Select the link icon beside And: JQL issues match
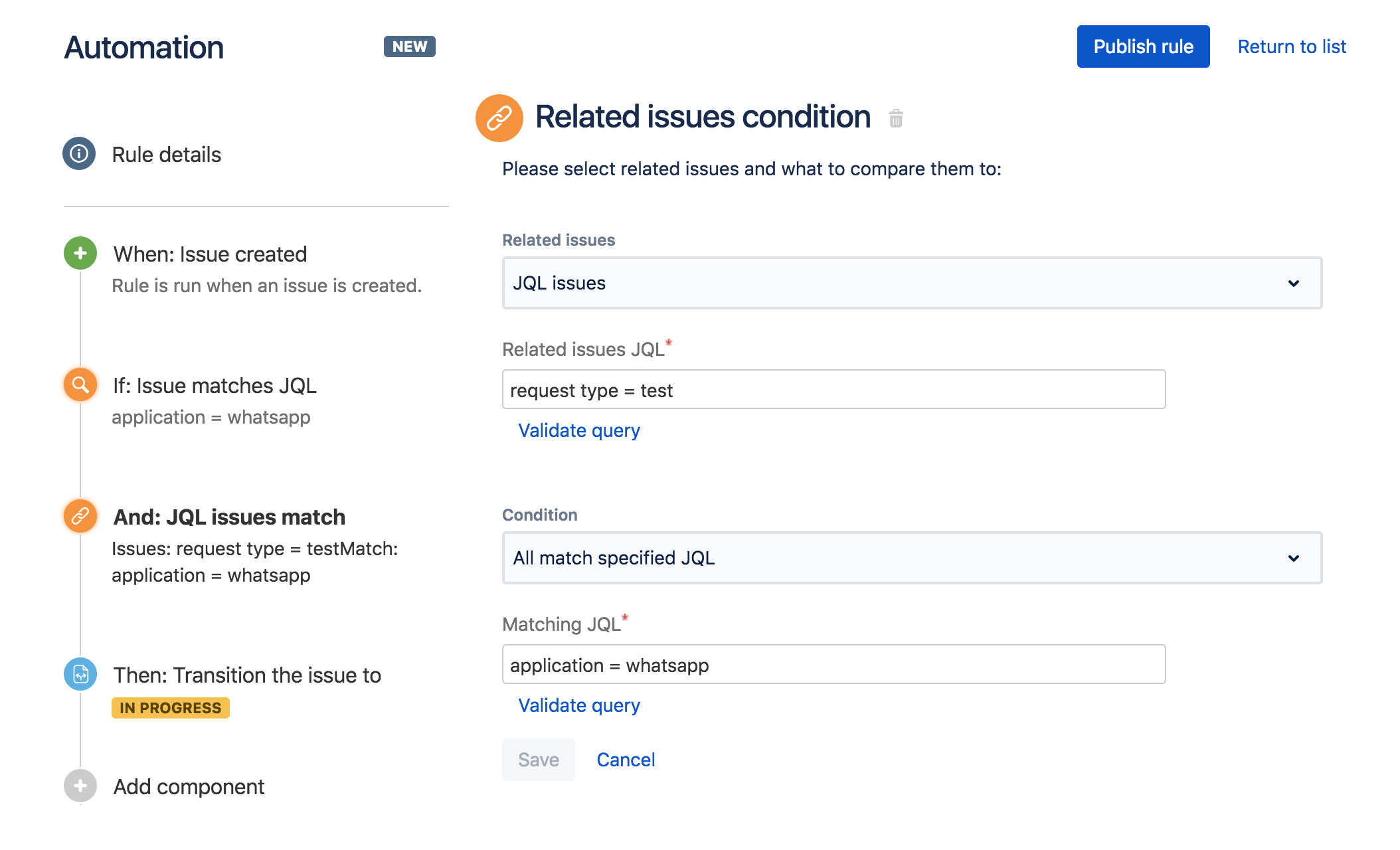The image size is (1400, 850). [x=79, y=516]
